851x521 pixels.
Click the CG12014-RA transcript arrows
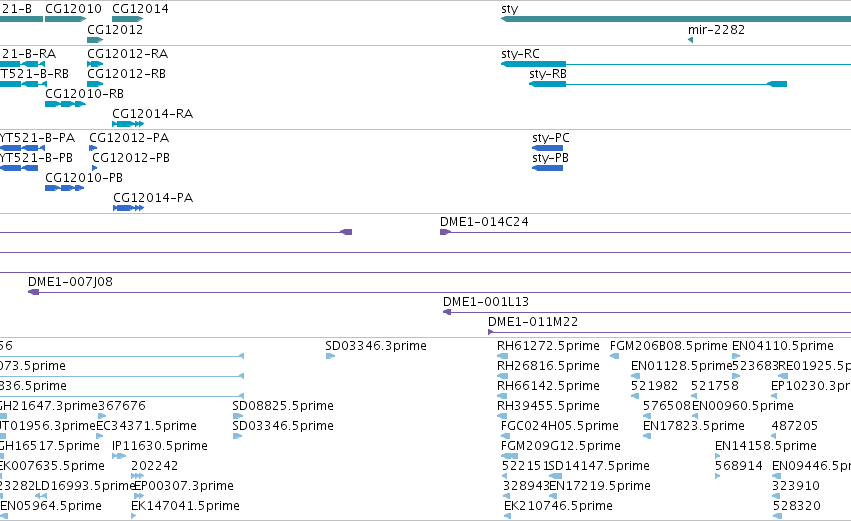(x=128, y=124)
